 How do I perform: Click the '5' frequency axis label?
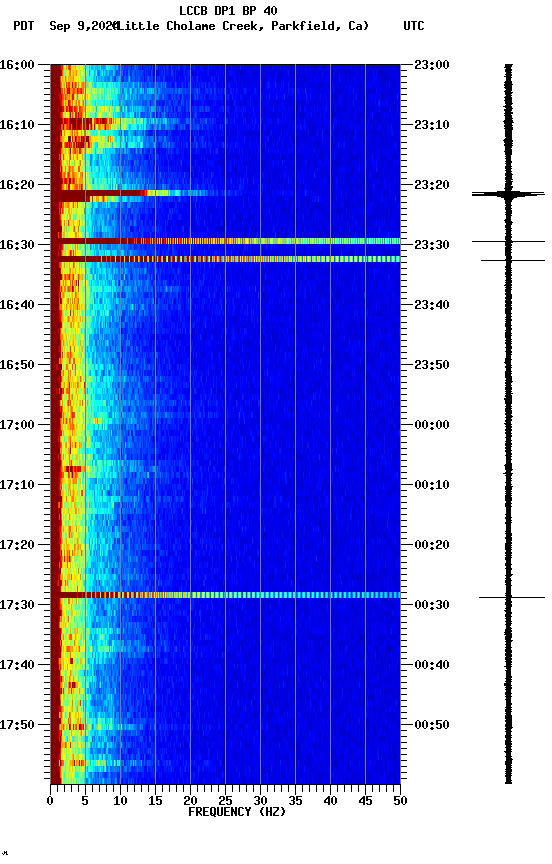coord(85,801)
